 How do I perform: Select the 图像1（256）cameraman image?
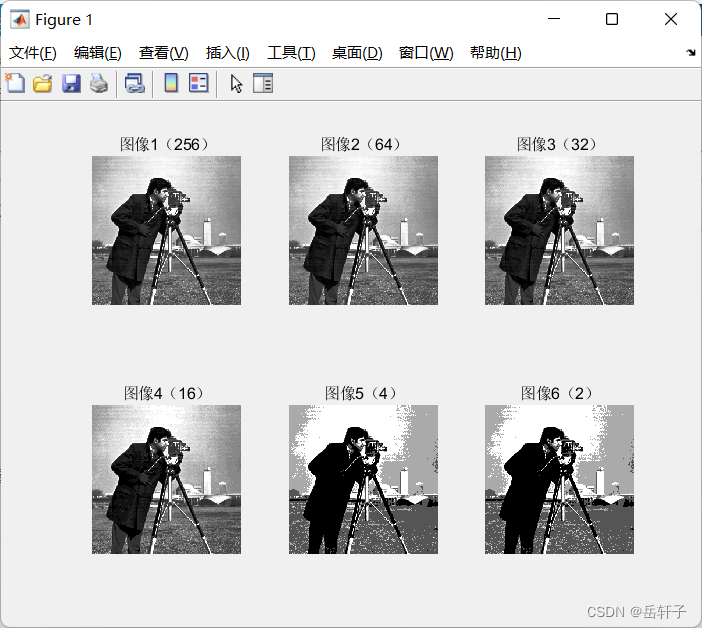point(167,230)
